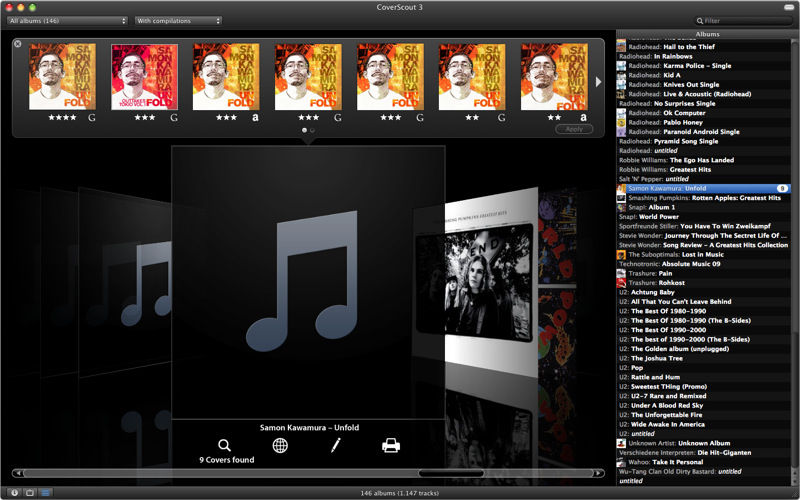The height and width of the screenshot is (500, 800).
Task: Select Radiohead: In Rainbows row
Action: tap(704, 56)
